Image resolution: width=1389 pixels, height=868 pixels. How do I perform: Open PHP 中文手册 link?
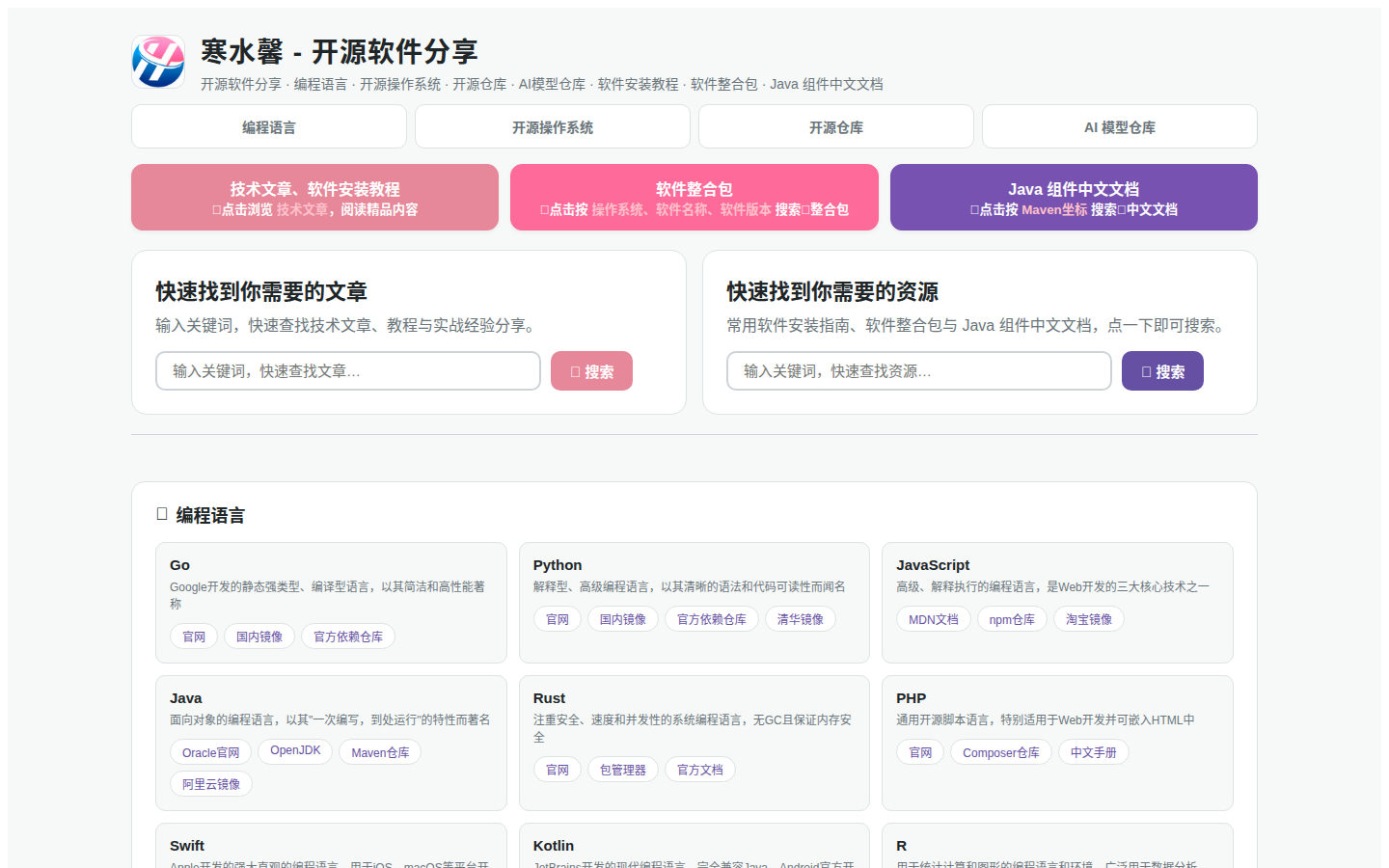coord(1094,752)
